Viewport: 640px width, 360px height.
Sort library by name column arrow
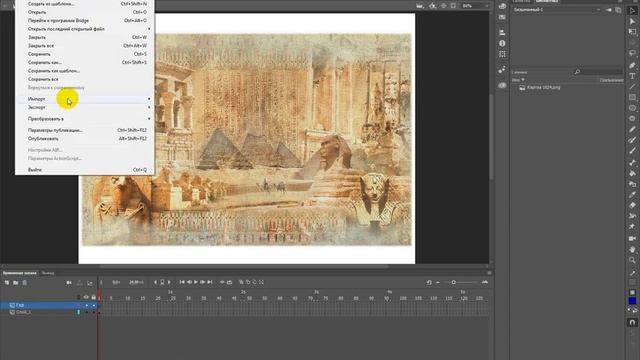(x=523, y=80)
